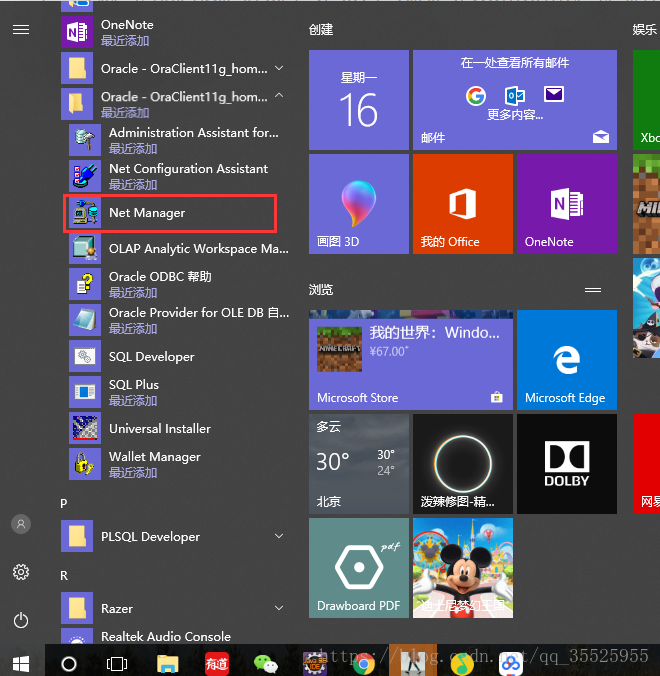
Task: Open the OneNote app list icon
Action: click(77, 32)
